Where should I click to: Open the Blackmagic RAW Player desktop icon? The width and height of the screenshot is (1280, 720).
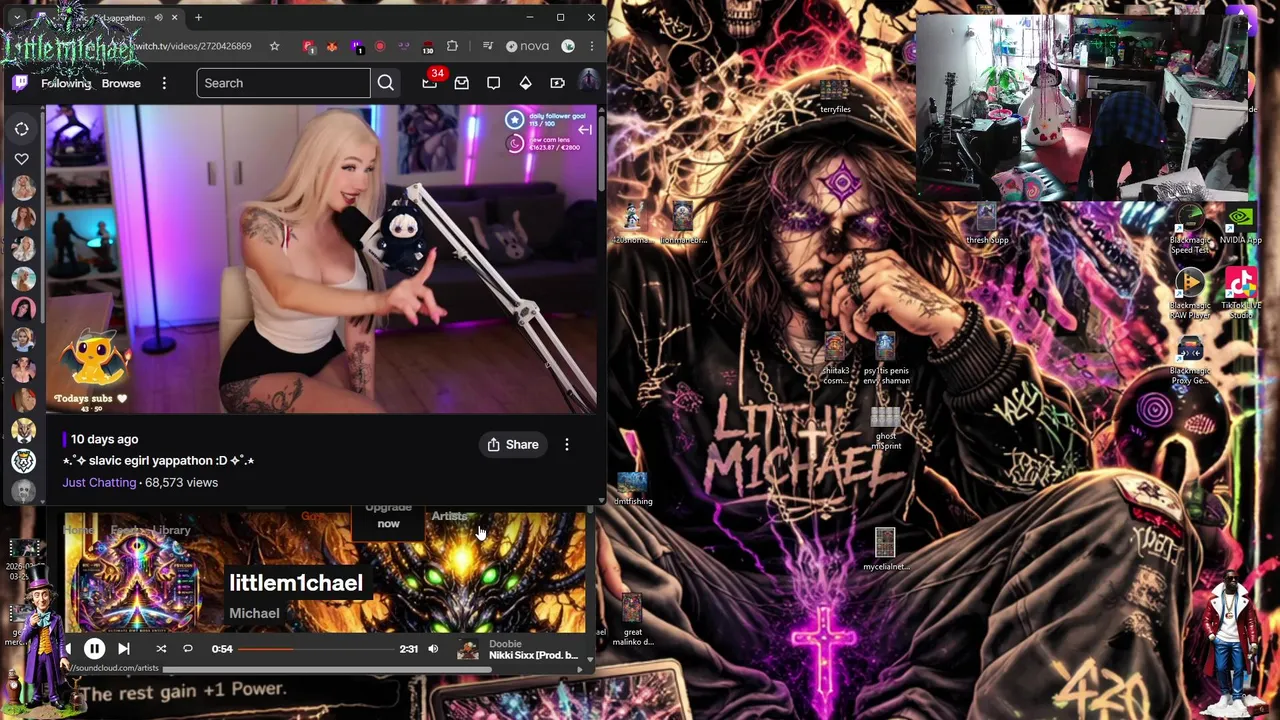click(1190, 294)
